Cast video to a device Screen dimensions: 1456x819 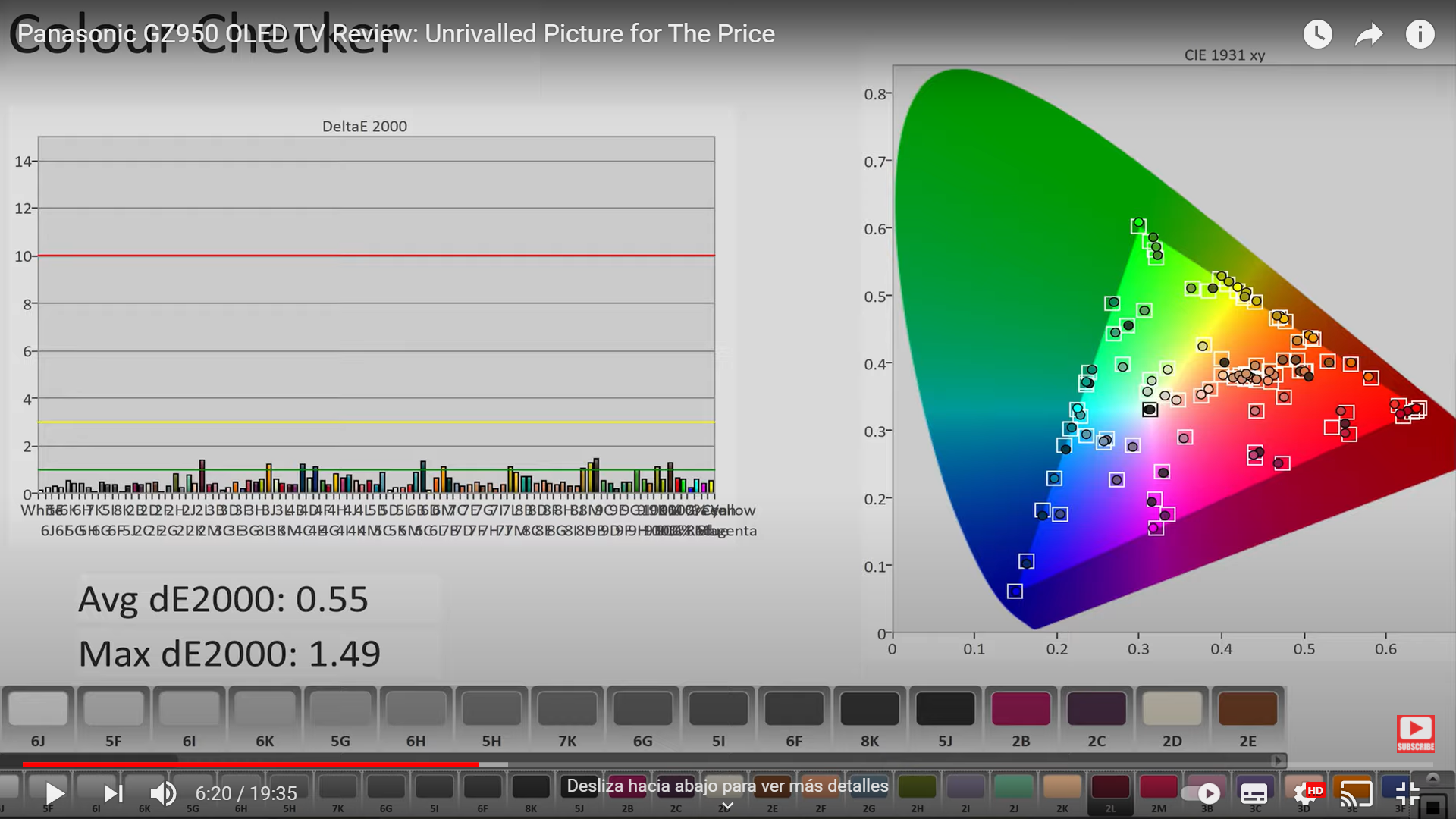point(1356,794)
